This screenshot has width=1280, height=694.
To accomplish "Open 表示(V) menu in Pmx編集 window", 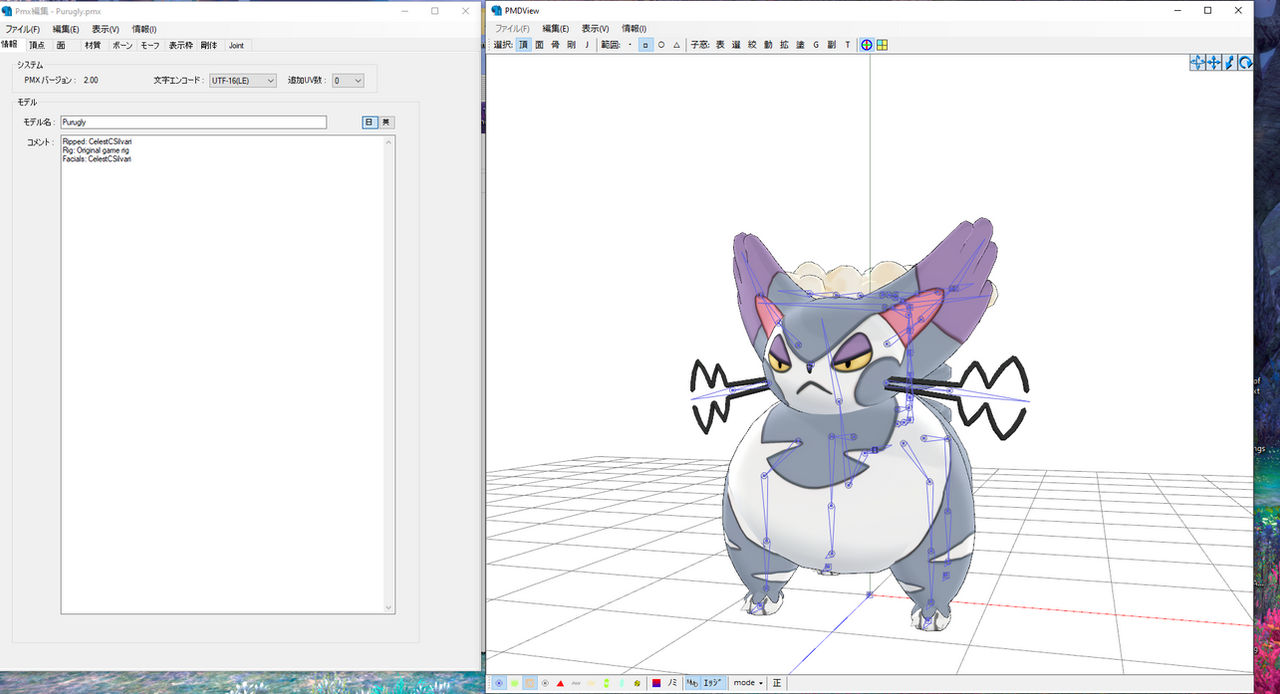I will click(105, 29).
